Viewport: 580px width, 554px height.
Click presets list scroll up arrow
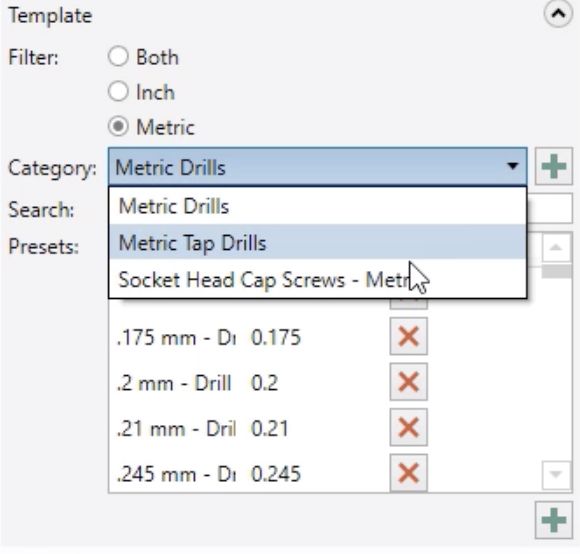[x=556, y=248]
